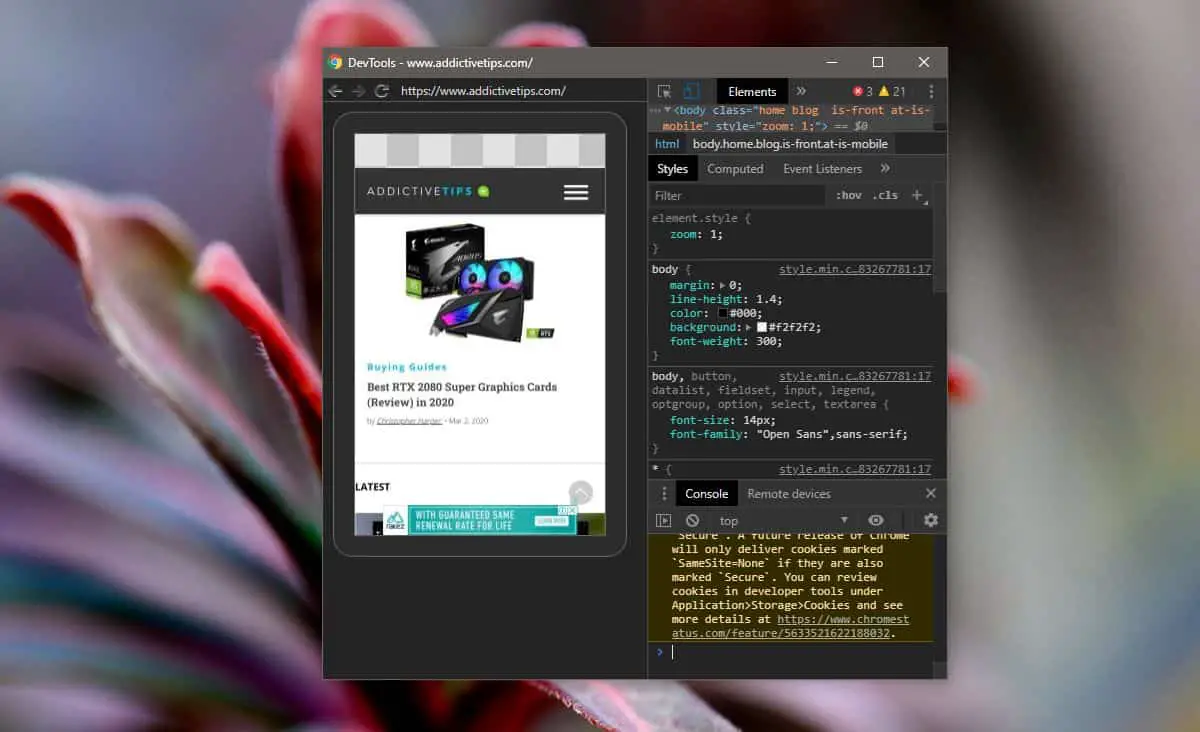
Task: Toggle the .cls class editor
Action: point(885,196)
